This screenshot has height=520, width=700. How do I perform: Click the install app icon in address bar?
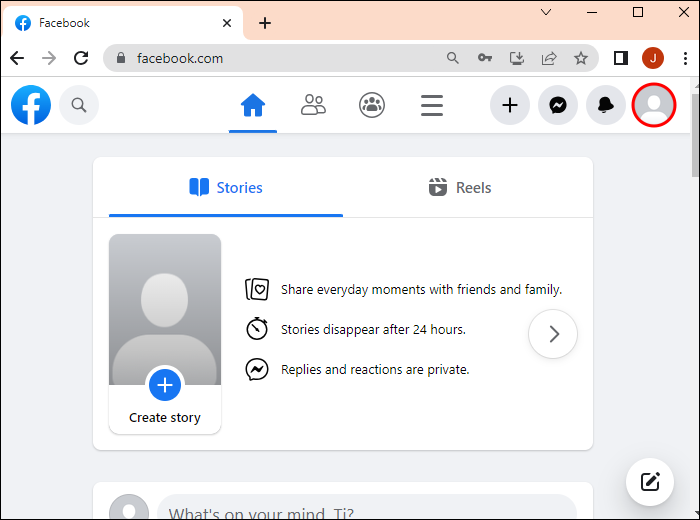click(x=517, y=58)
